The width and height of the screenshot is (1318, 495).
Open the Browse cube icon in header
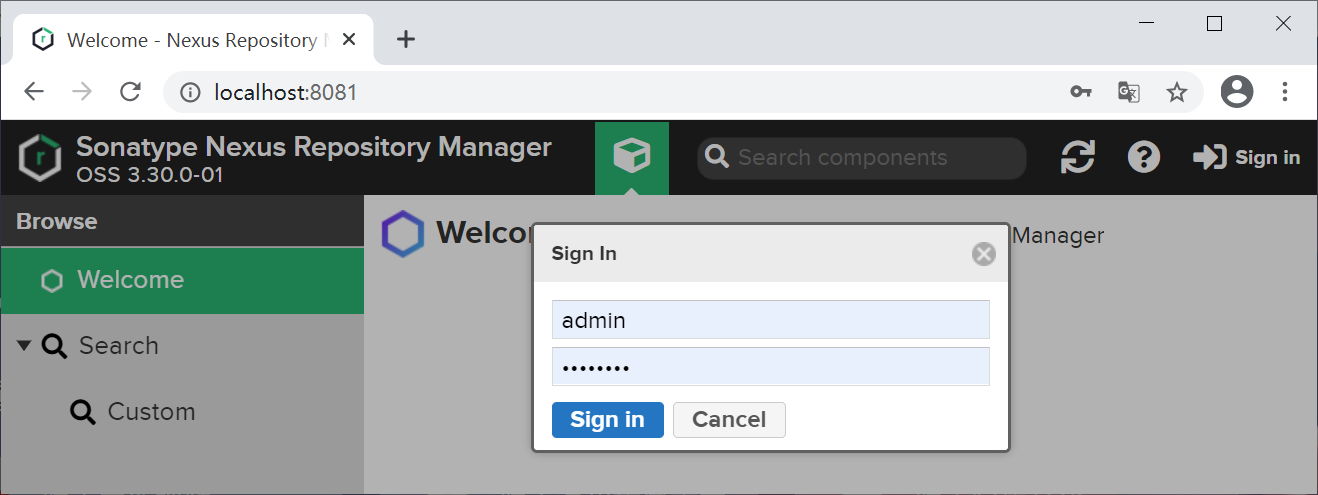pos(632,157)
